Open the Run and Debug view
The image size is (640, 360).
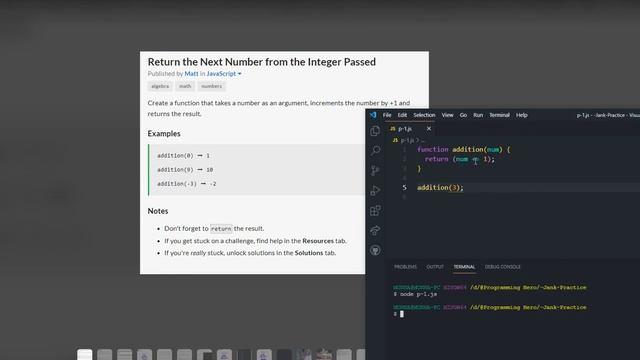tap(375, 190)
